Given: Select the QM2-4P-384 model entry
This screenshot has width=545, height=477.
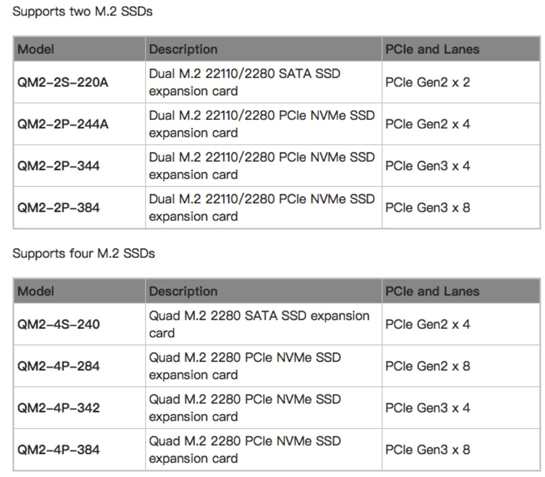Looking at the screenshot, I should pyautogui.click(x=58, y=450).
